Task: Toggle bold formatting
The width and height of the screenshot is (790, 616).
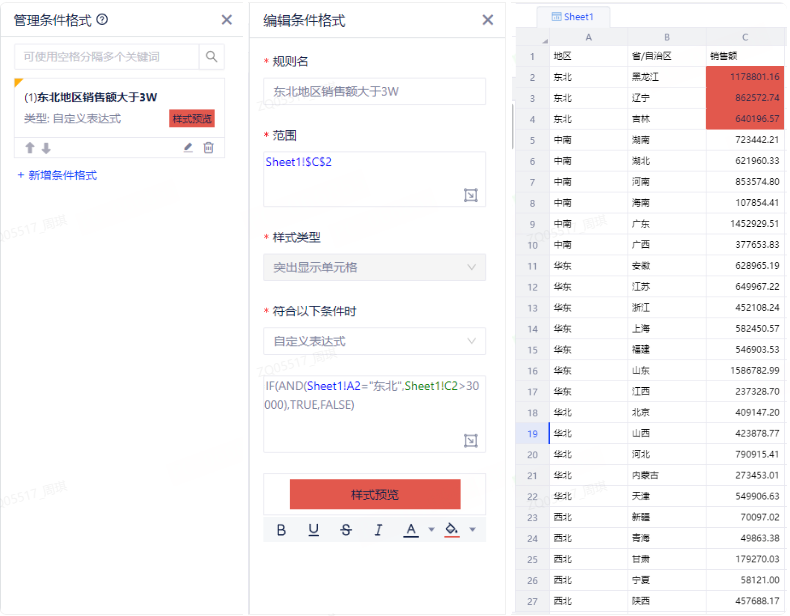Action: tap(281, 529)
